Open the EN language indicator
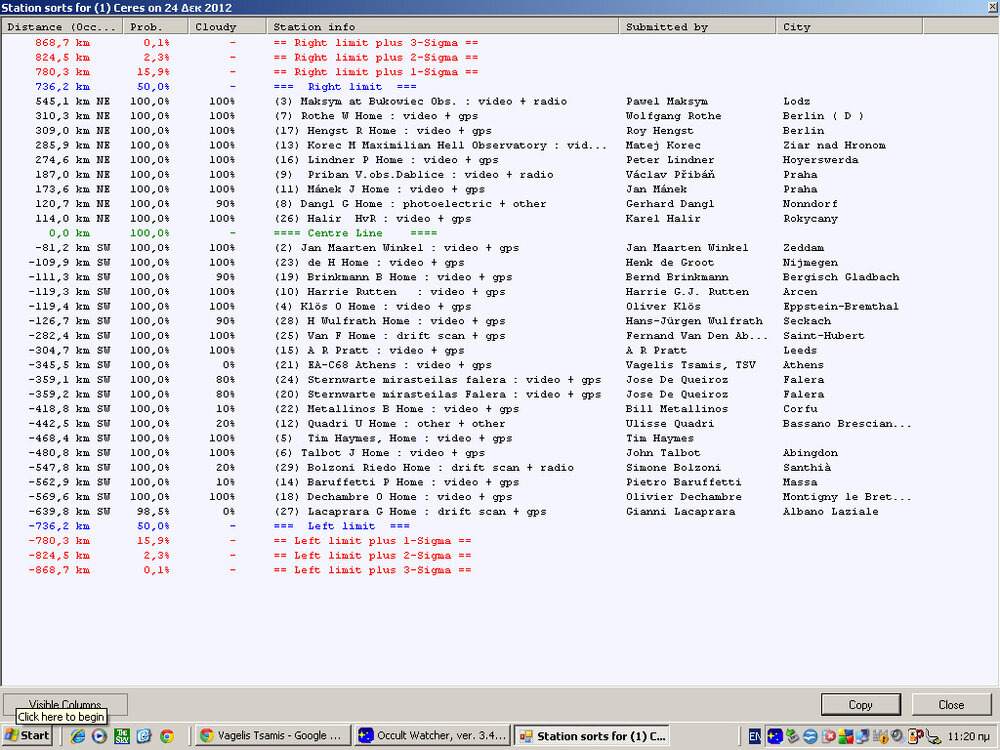The width and height of the screenshot is (1000, 750). point(755,736)
